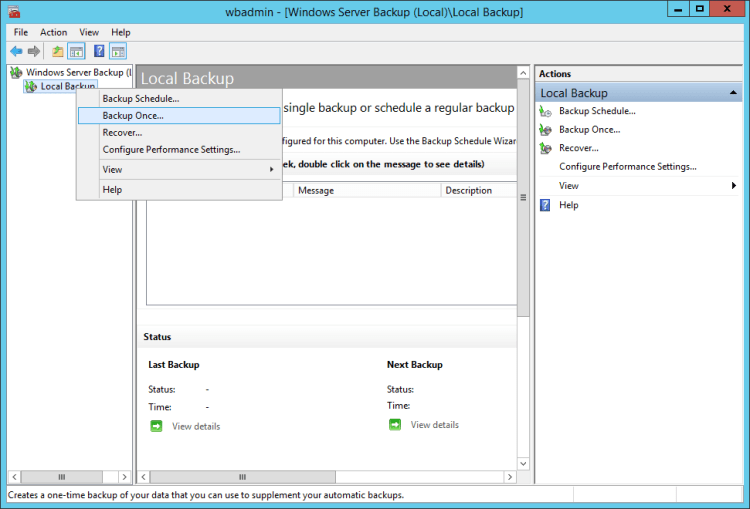Click center pane horizontal scrollbar left arrow

[143, 477]
